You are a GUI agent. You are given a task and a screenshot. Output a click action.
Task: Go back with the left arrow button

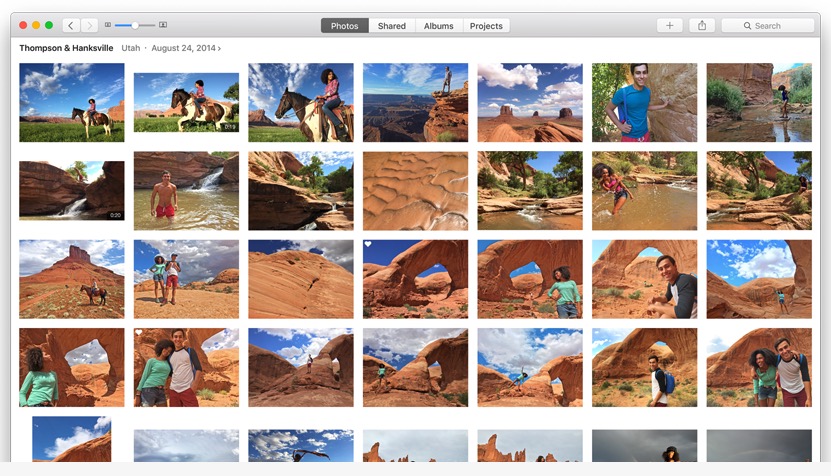click(71, 25)
